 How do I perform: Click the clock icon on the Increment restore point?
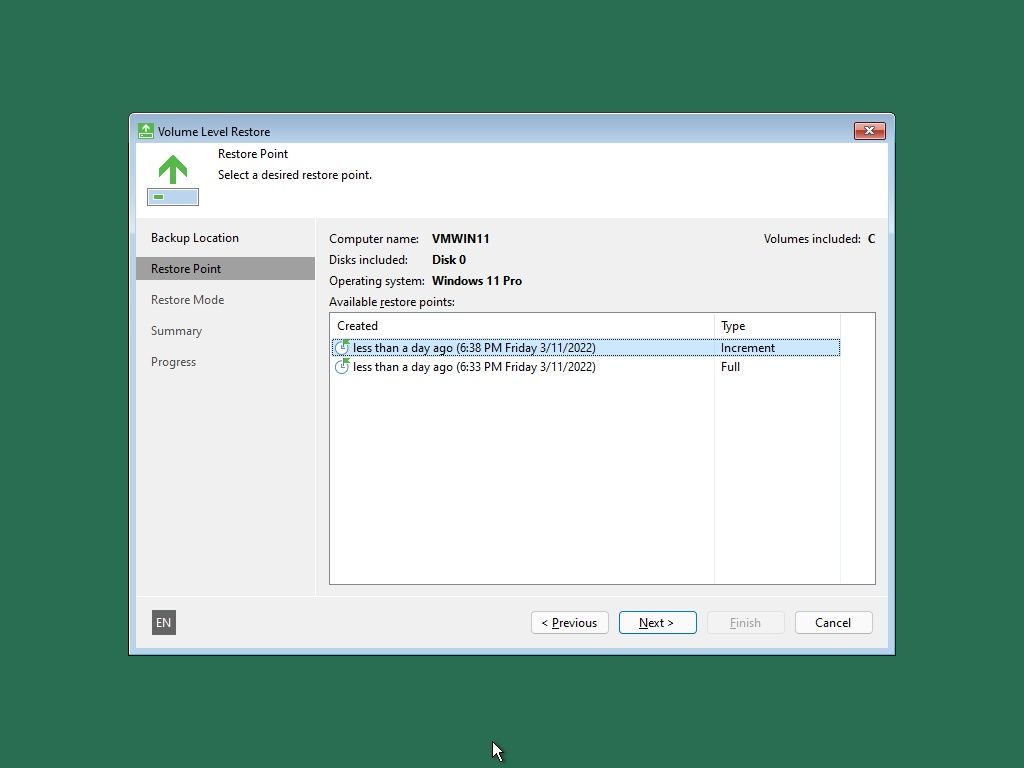pyautogui.click(x=342, y=347)
